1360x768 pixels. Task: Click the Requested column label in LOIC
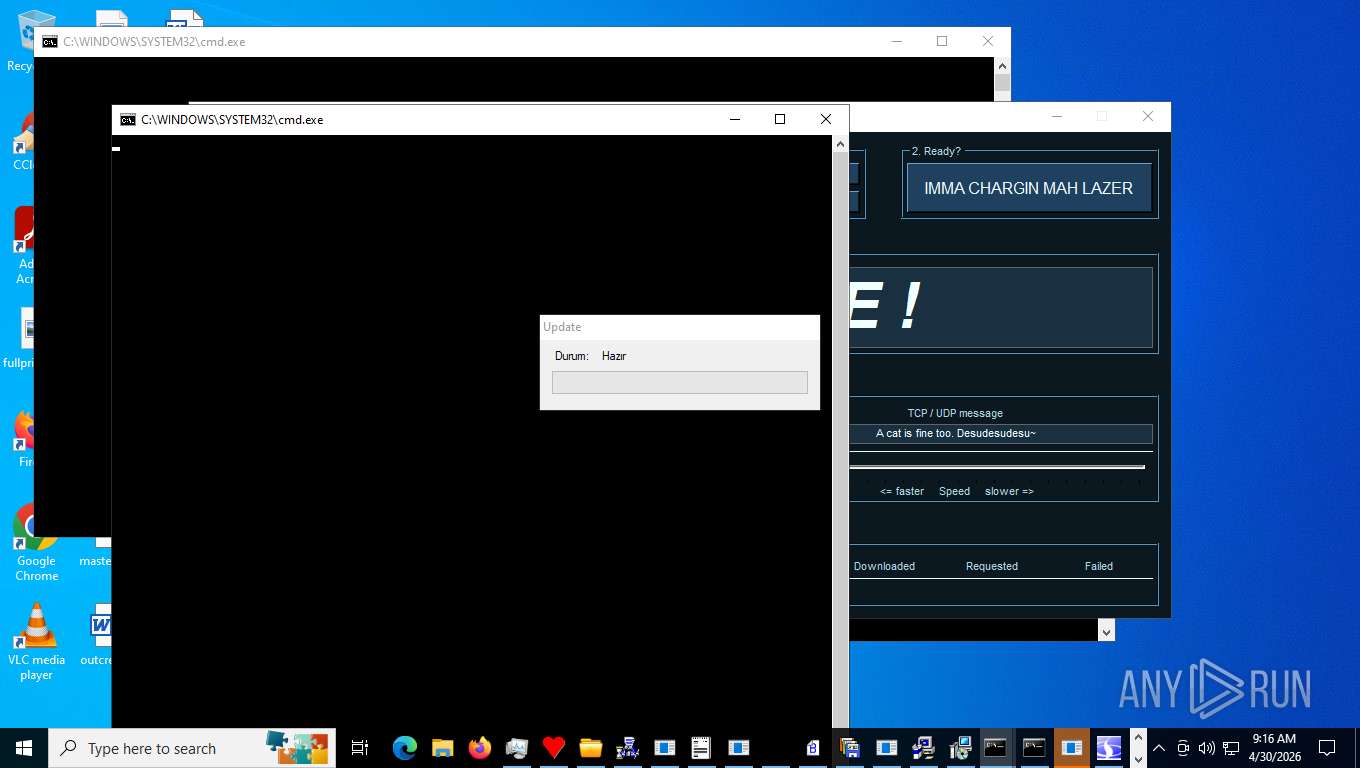(992, 566)
